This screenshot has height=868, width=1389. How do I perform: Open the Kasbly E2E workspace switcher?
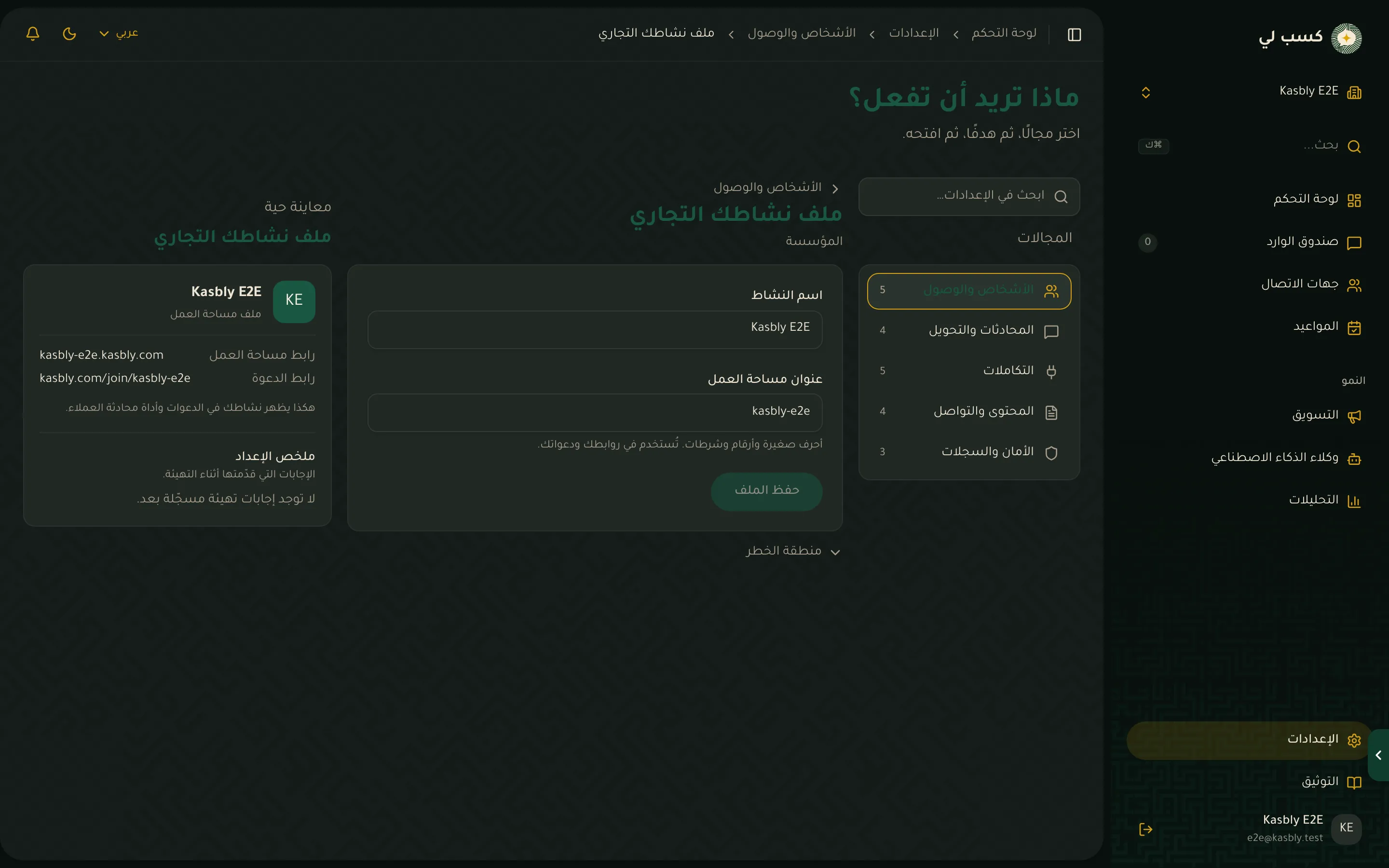[1251, 92]
